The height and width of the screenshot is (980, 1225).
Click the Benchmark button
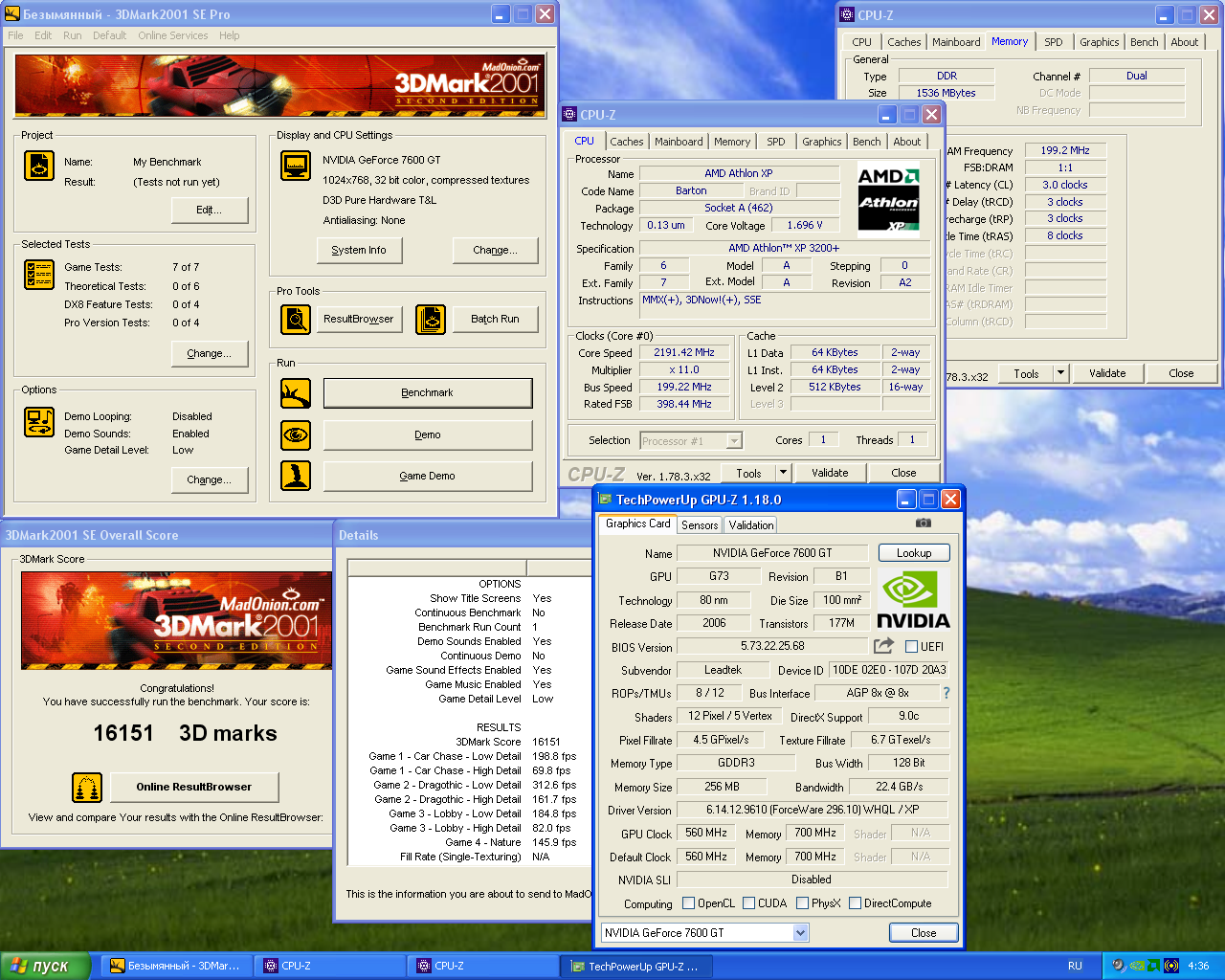[428, 392]
